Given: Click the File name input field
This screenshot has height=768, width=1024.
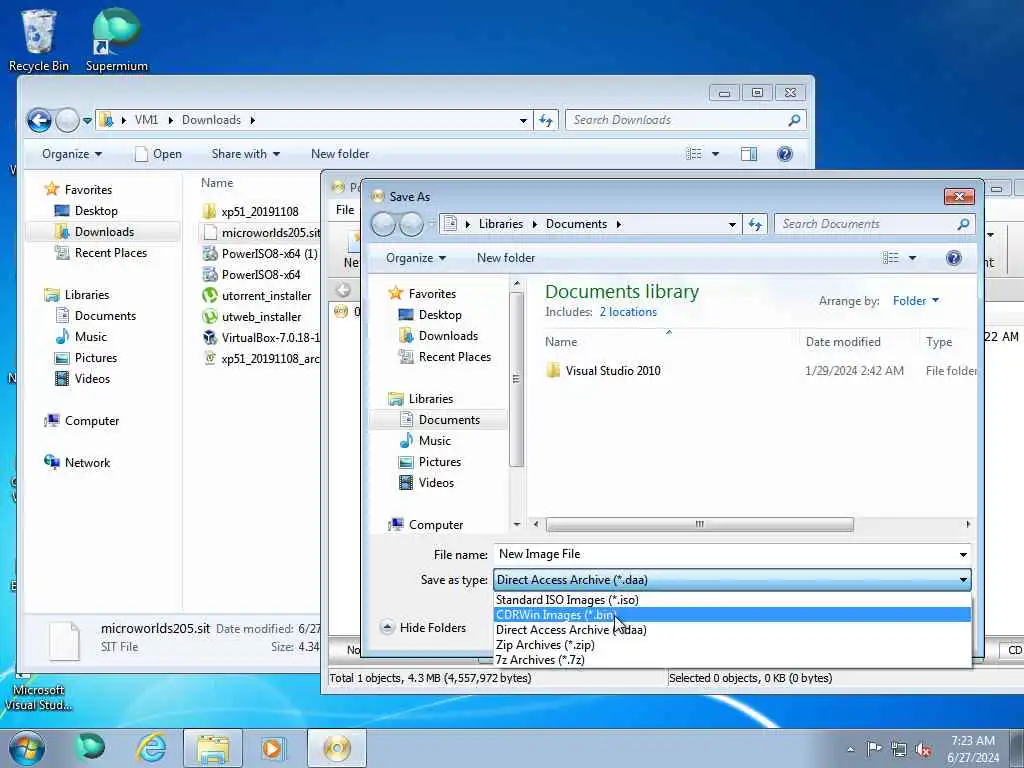Looking at the screenshot, I should point(724,554).
